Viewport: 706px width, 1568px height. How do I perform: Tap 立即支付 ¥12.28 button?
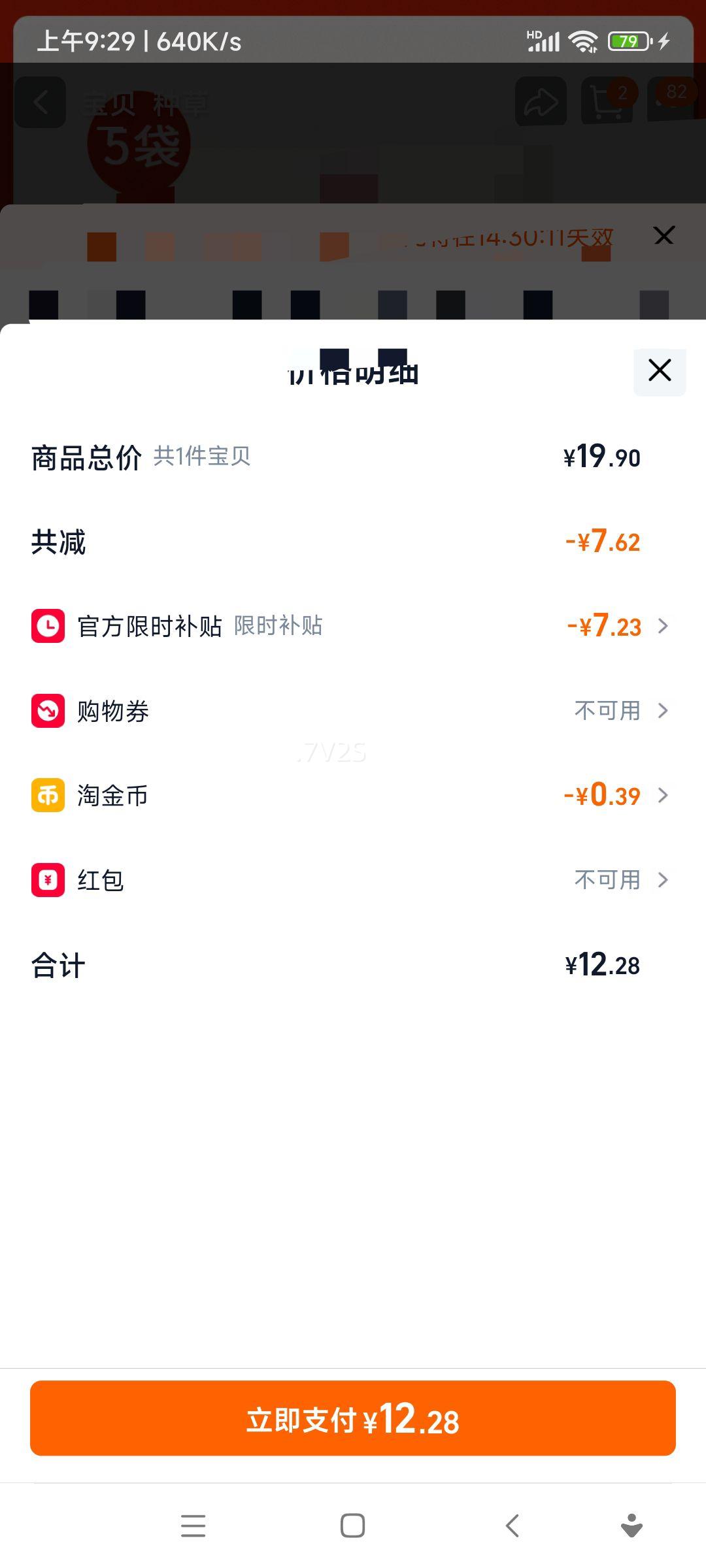pos(353,1418)
